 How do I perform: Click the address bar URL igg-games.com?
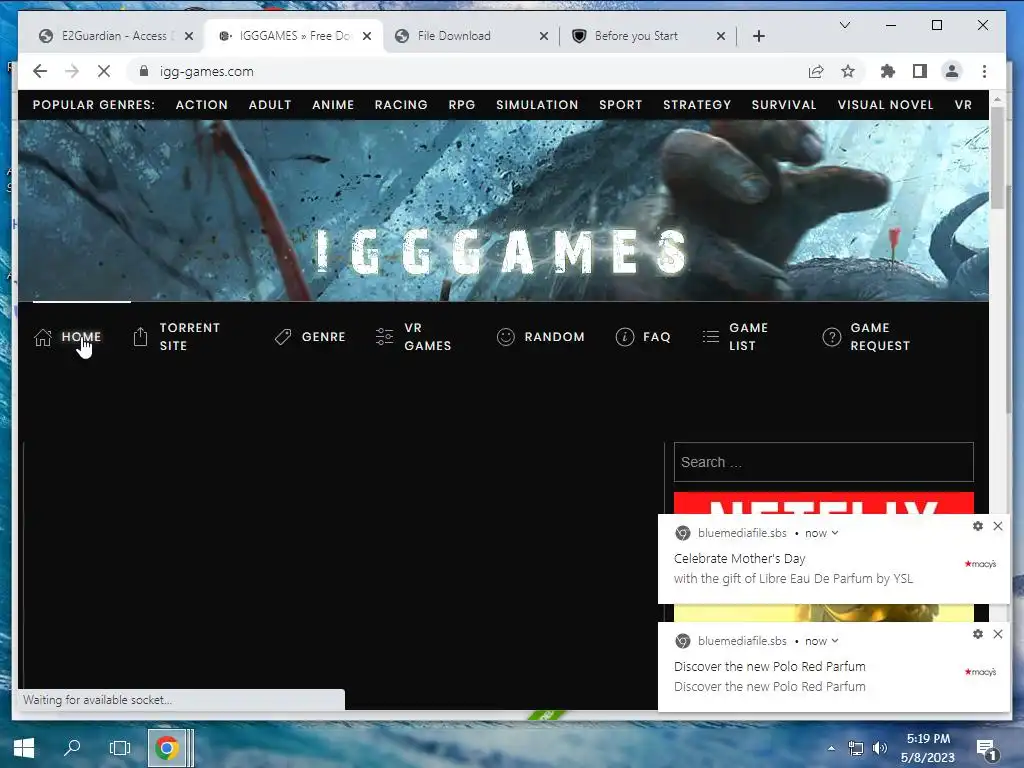pos(206,71)
